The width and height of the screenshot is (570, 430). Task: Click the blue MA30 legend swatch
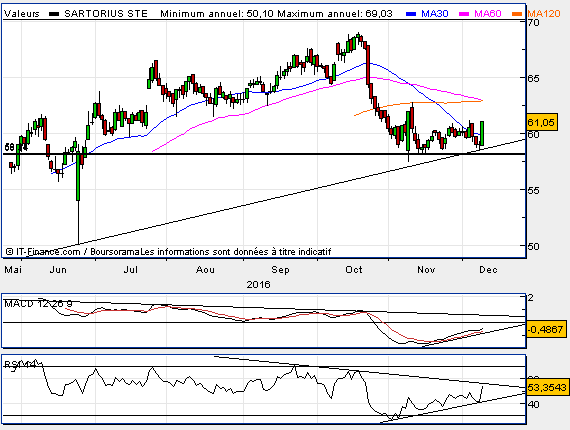point(411,14)
